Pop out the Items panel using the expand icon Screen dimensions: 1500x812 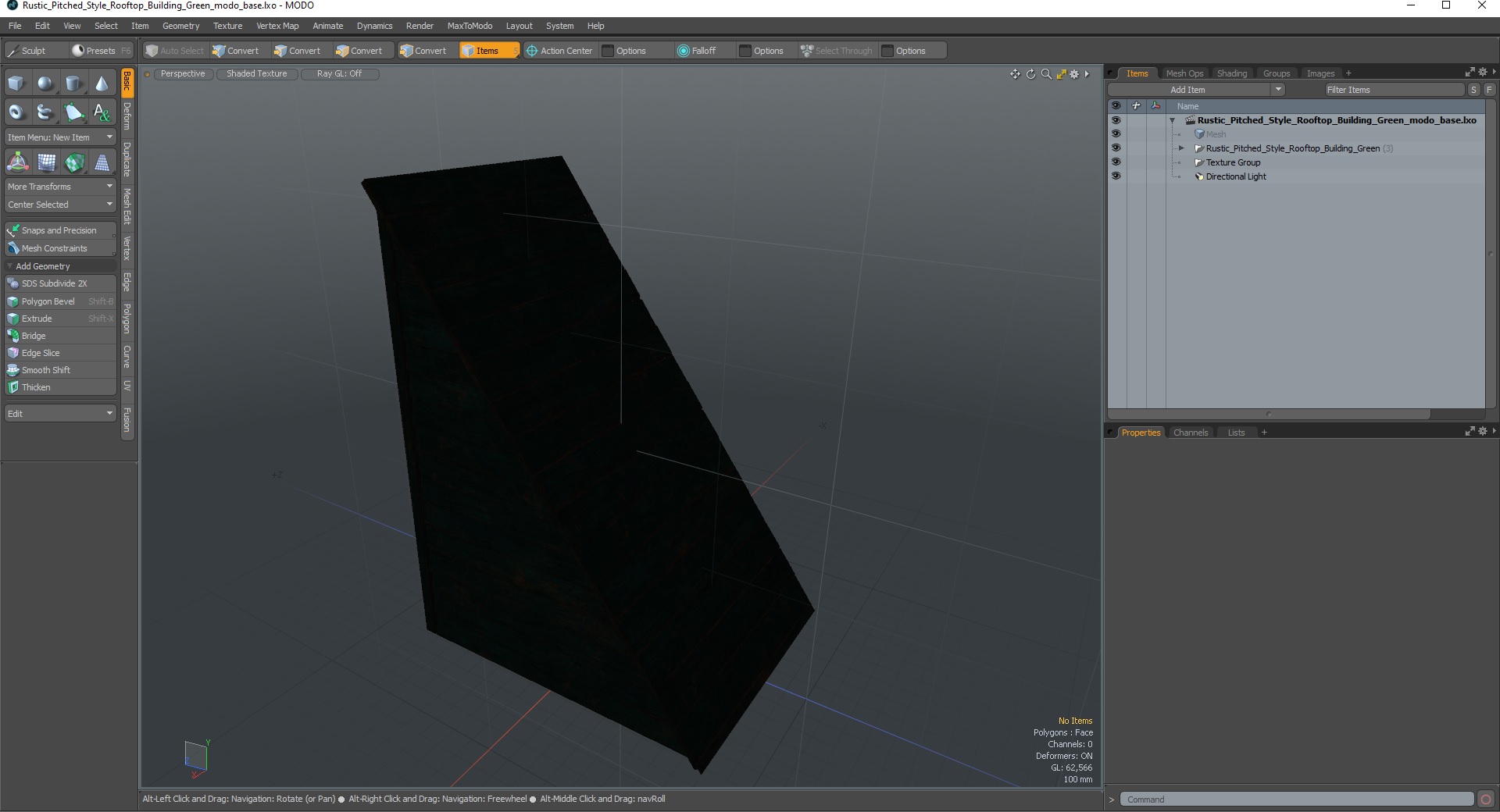point(1470,73)
